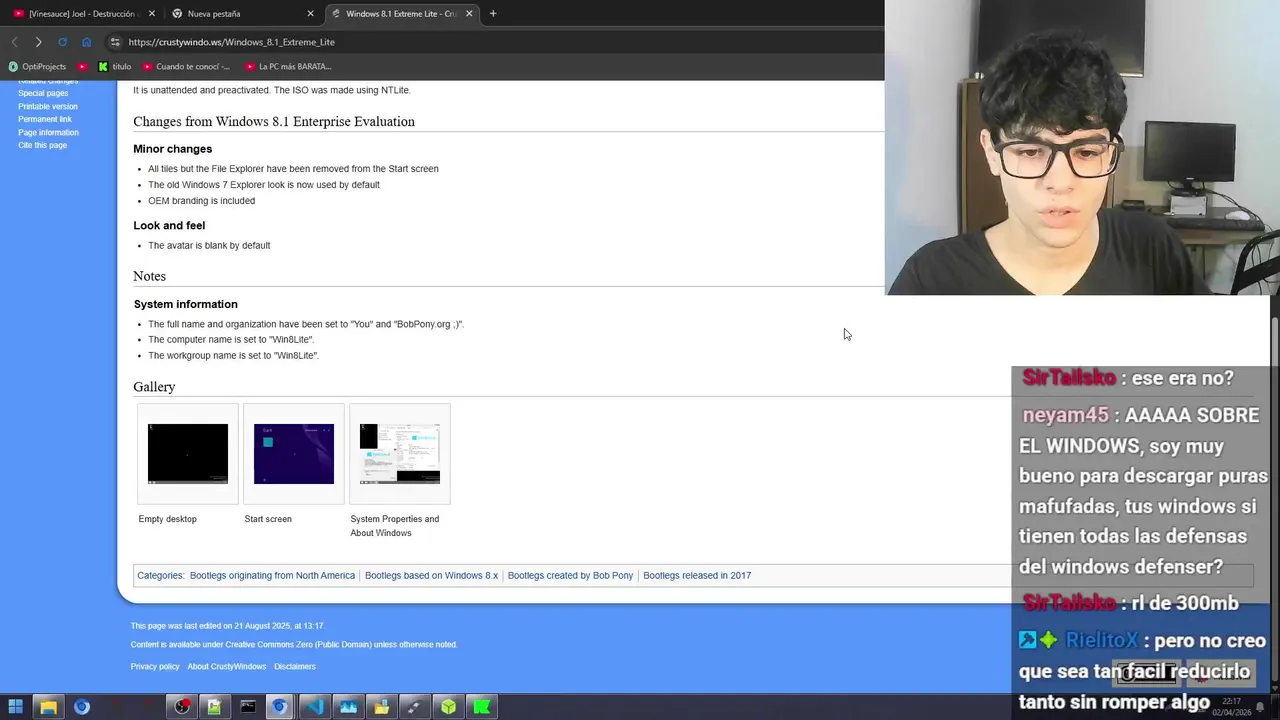The height and width of the screenshot is (720, 1280).
Task: Open the Windows Start button
Action: pyautogui.click(x=15, y=707)
